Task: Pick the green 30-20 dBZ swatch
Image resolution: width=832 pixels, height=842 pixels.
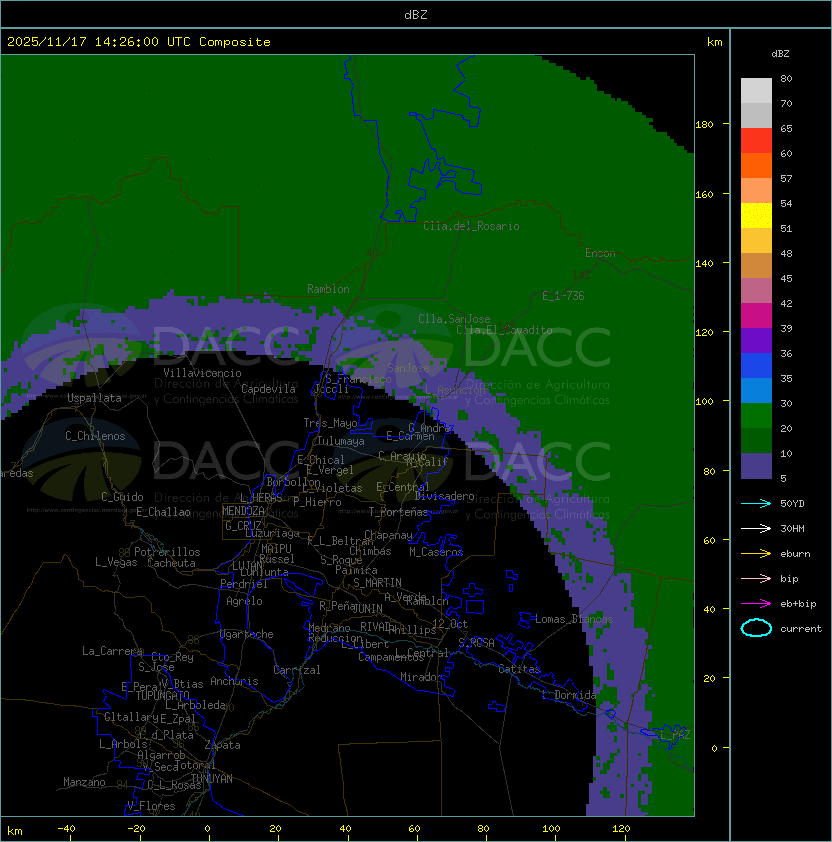Action: pos(756,416)
